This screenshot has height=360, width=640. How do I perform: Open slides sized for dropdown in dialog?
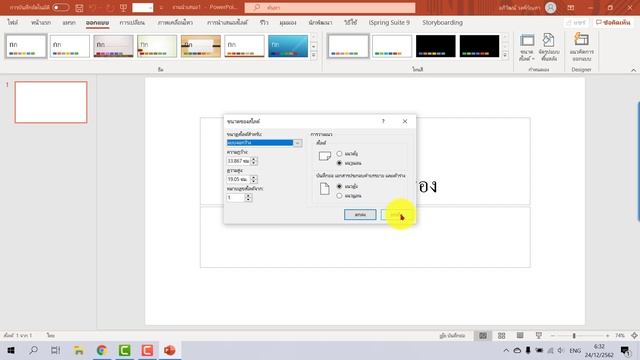pos(298,143)
